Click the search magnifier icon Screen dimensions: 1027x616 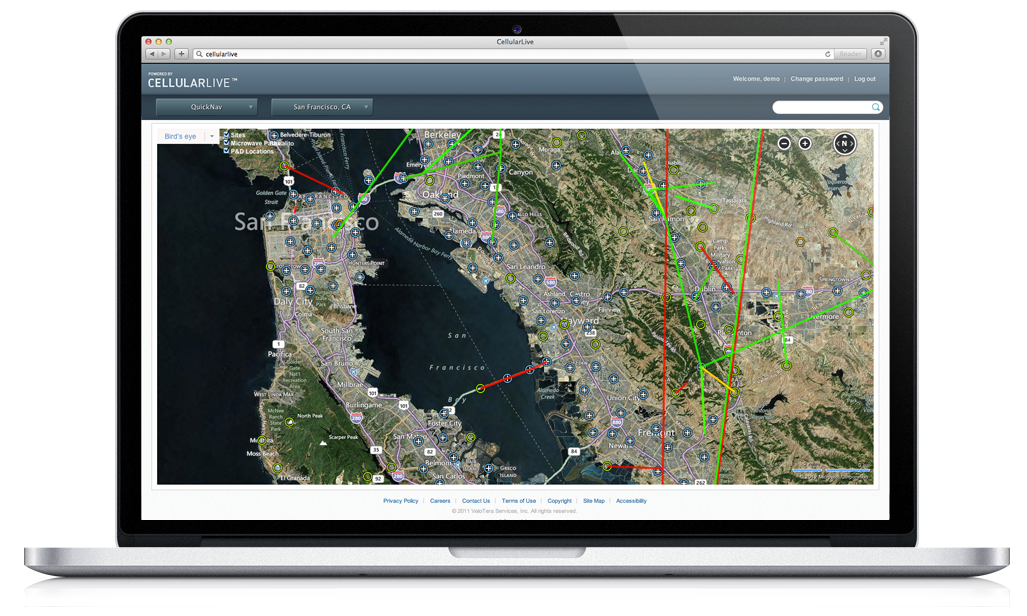(x=876, y=107)
